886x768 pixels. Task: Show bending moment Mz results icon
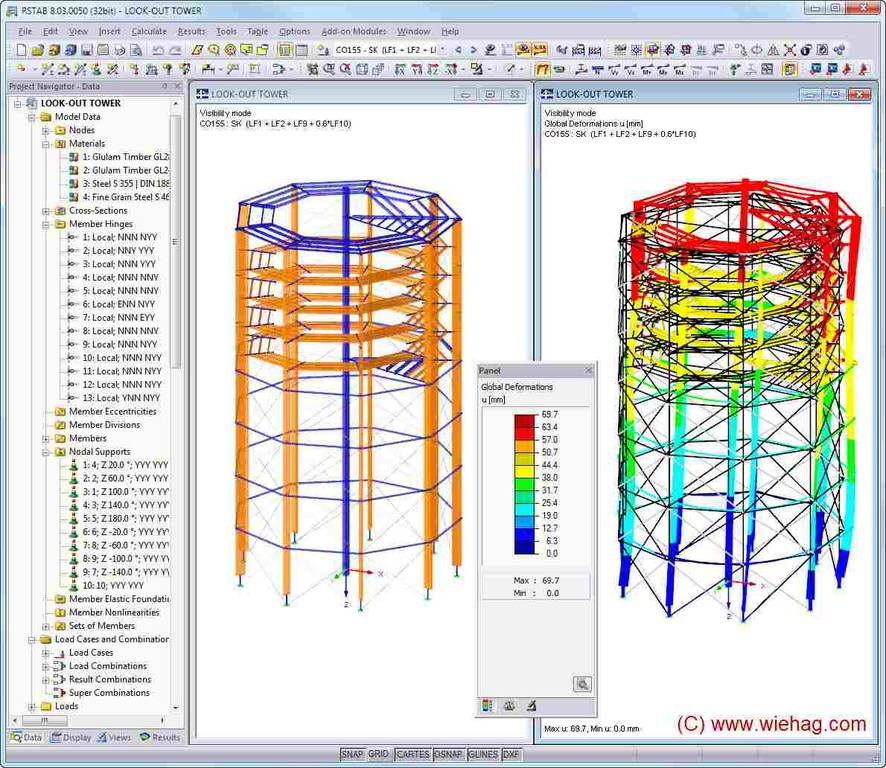coord(680,70)
